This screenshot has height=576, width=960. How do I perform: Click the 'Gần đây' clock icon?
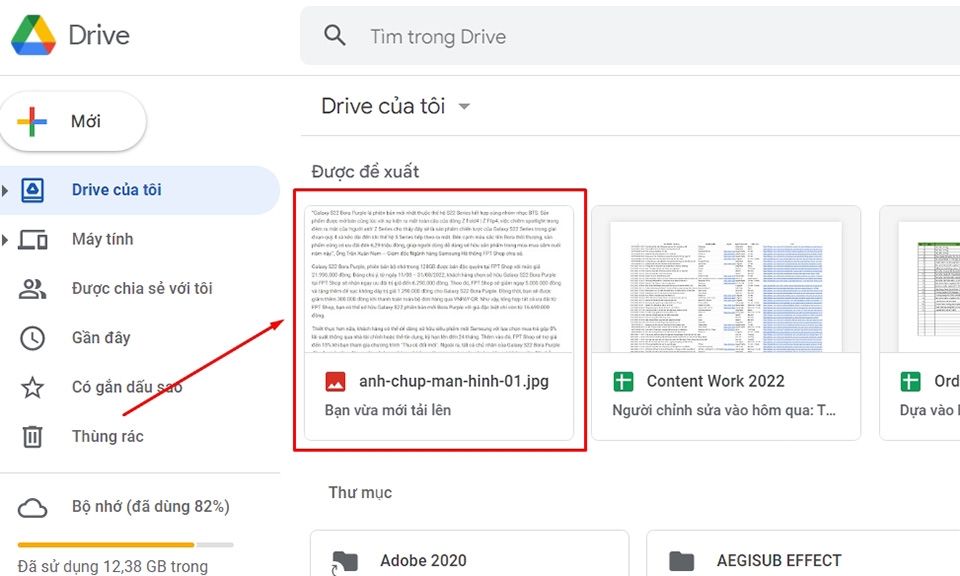point(32,338)
